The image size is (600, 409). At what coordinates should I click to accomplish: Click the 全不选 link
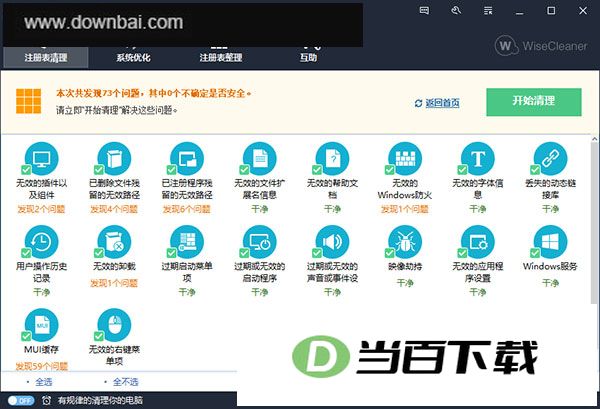pyautogui.click(x=126, y=382)
